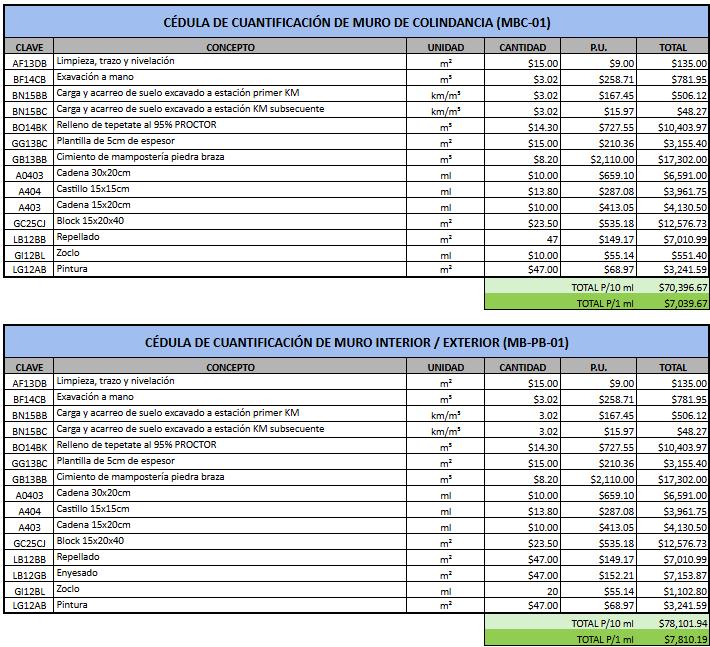Click $10,403.97 total in the MBC-01 table

(673, 127)
